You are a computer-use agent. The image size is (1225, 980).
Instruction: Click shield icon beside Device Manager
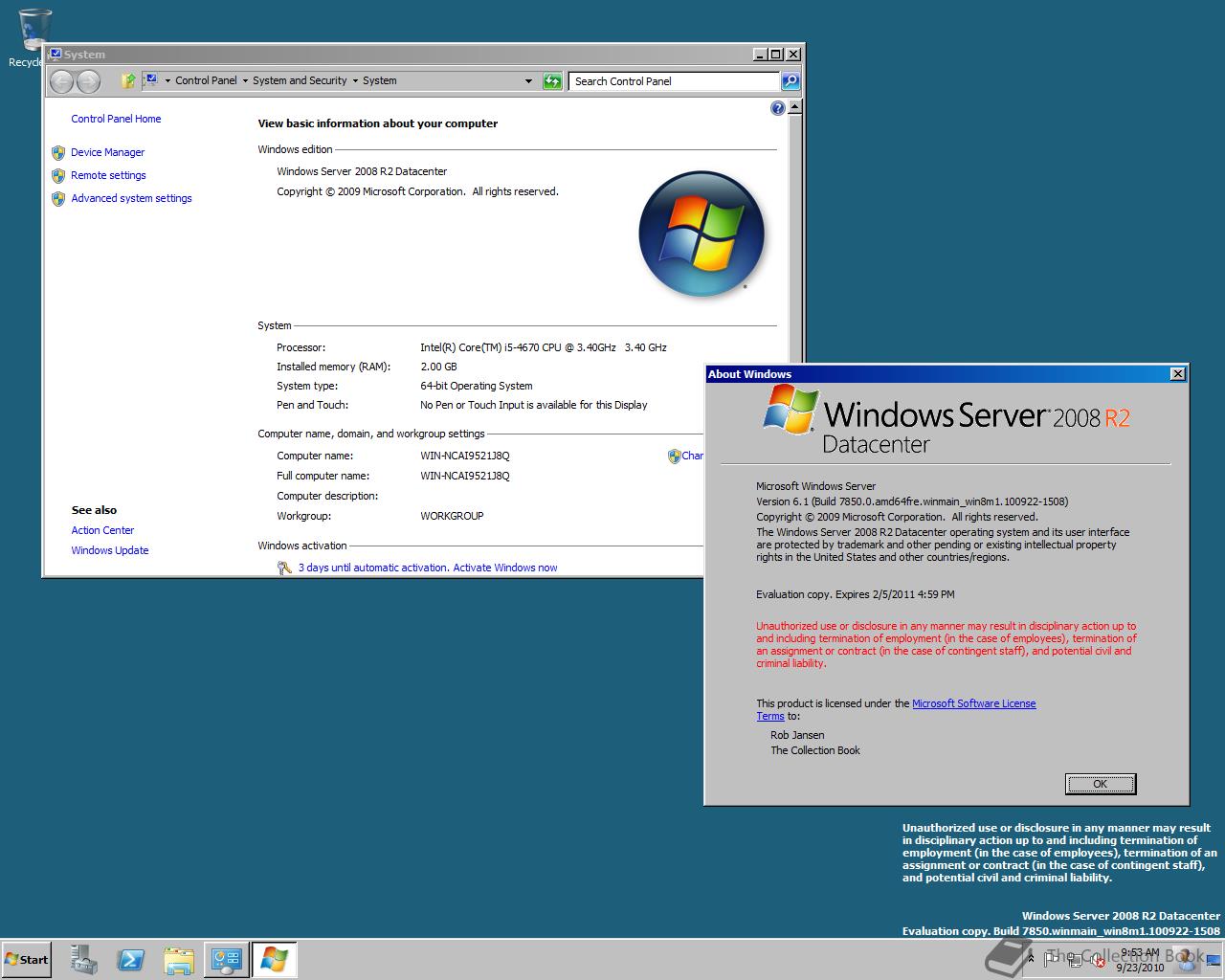coord(58,152)
